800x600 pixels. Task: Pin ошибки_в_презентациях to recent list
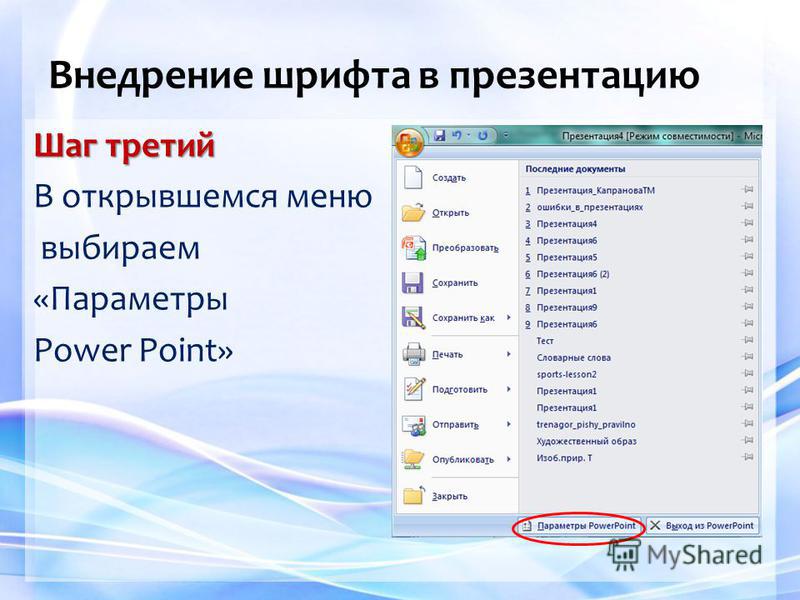point(747,207)
